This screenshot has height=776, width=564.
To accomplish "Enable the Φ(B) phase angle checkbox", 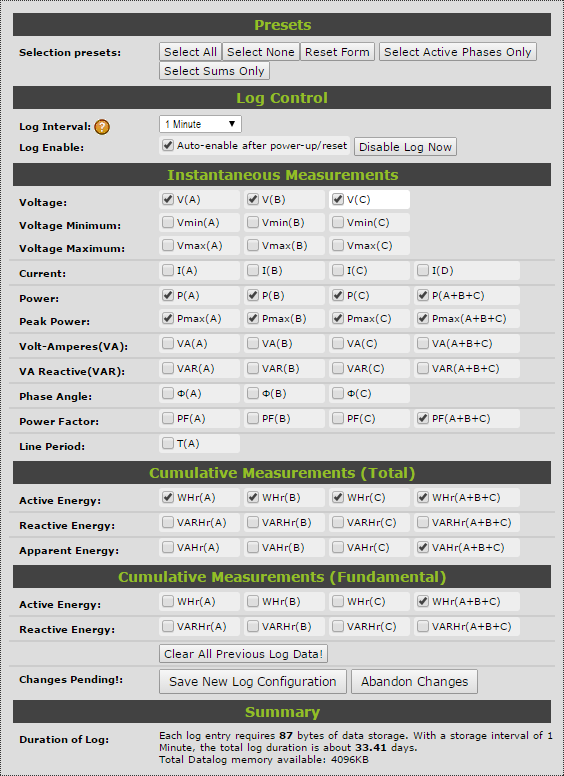I will tap(253, 393).
